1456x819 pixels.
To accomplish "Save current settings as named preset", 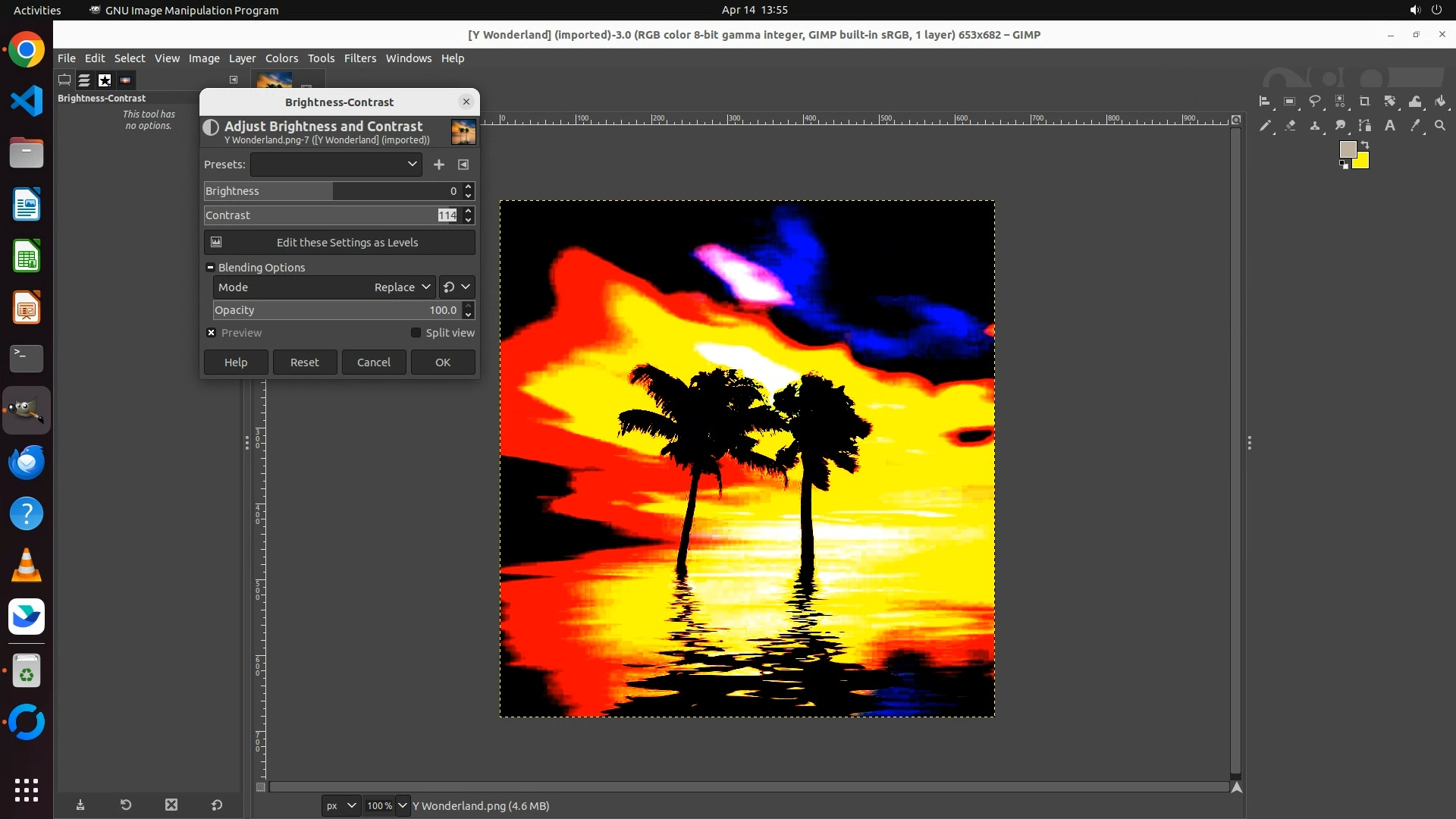I will point(438,165).
